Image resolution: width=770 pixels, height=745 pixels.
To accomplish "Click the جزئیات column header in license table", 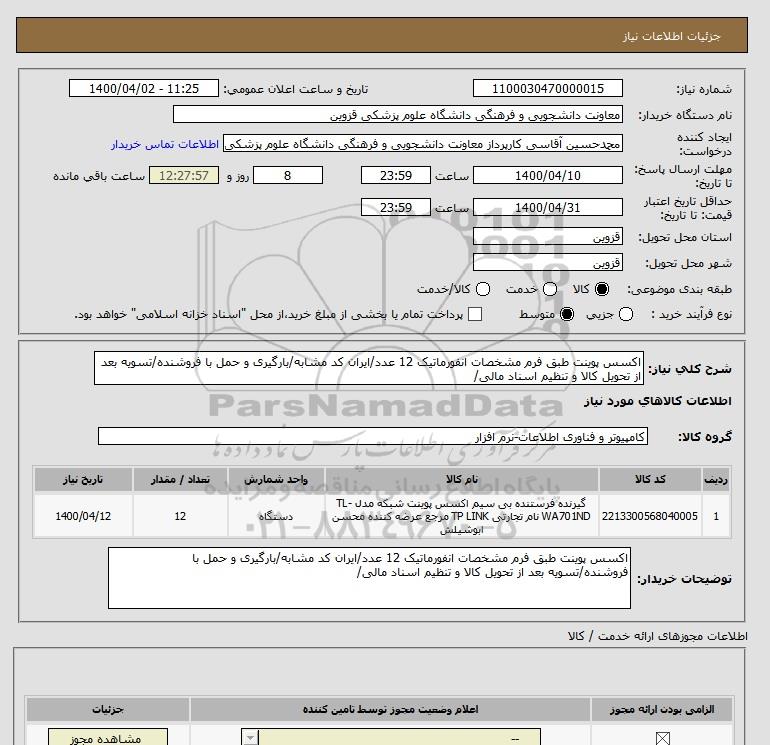I will pyautogui.click(x=108, y=709).
